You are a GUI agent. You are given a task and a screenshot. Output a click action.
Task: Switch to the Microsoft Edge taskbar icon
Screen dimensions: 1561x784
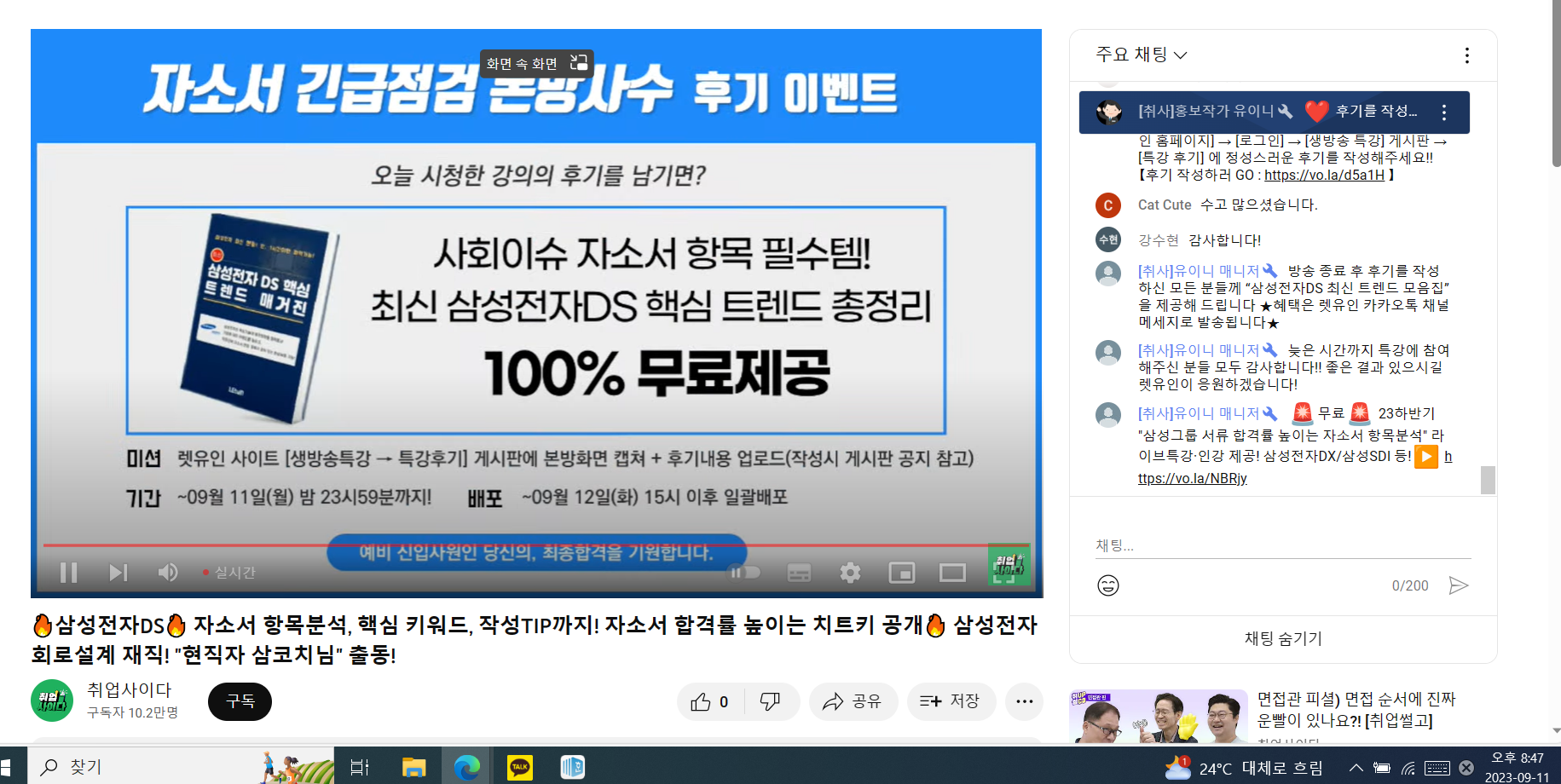tap(466, 767)
